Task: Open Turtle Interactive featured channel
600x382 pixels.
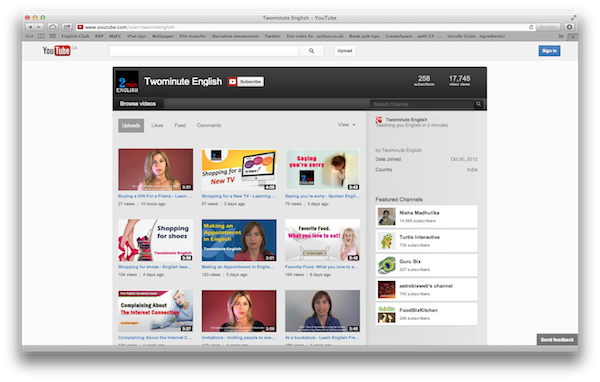Action: (426, 241)
